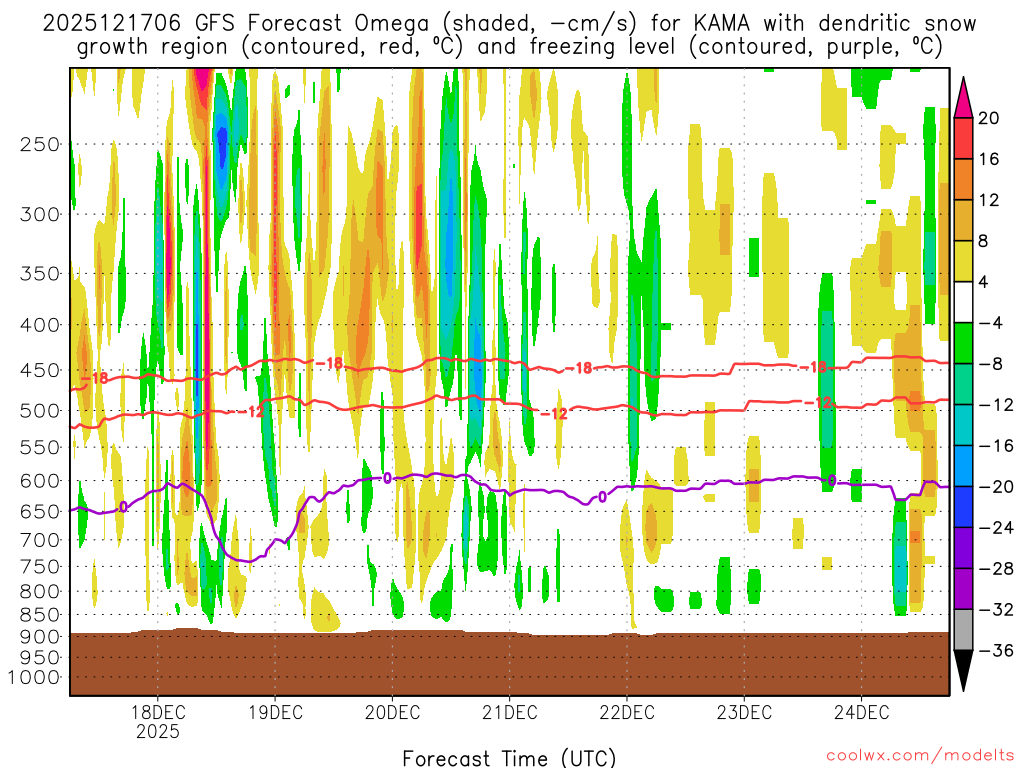Click the -18 contour label between 21DEC and 22DEC
Image resolution: width=1024 pixels, height=768 pixels.
tap(579, 368)
